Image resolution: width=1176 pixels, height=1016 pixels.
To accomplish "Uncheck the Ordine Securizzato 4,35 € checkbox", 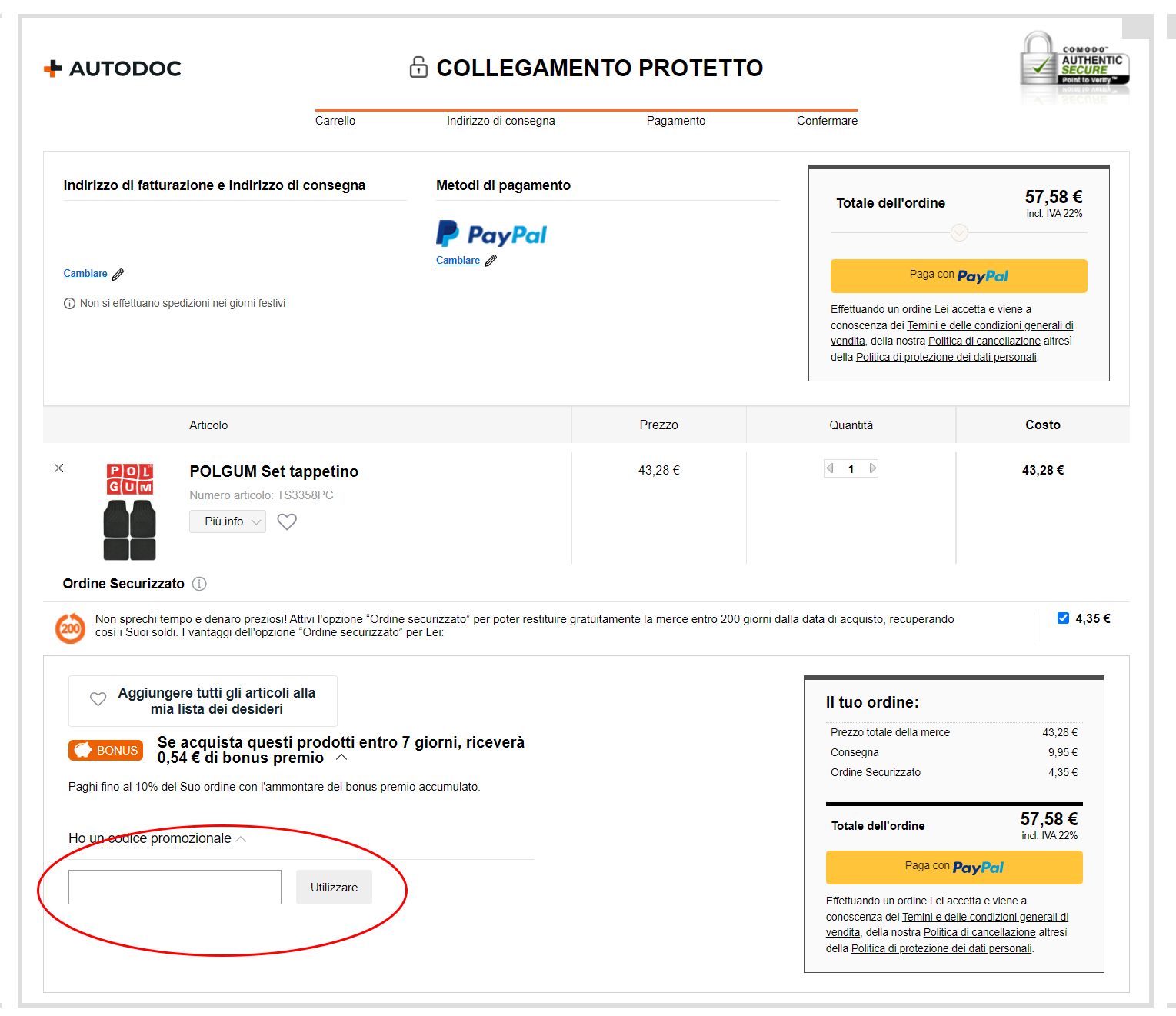I will tap(1063, 618).
